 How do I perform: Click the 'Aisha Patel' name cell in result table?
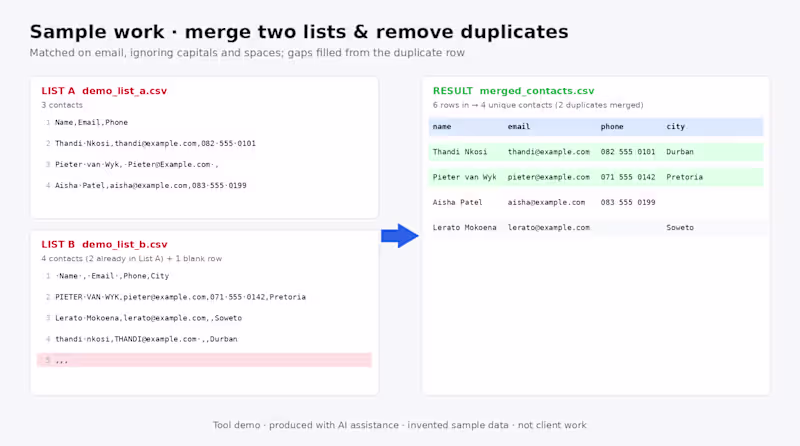click(x=458, y=203)
